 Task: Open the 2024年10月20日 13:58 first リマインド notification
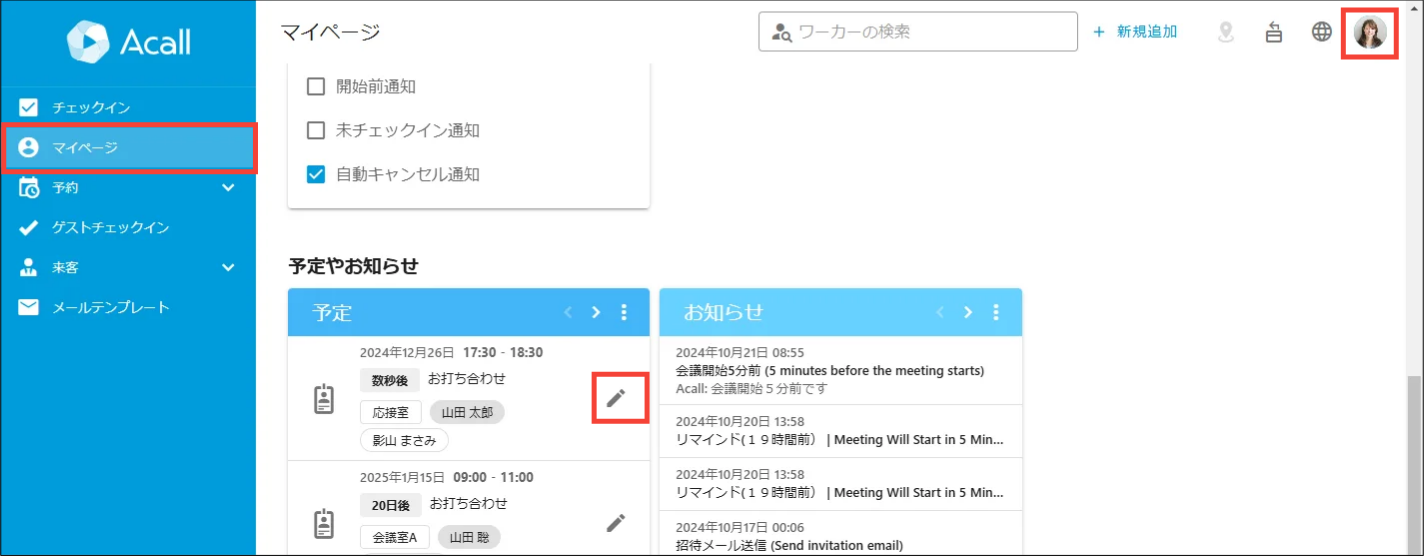840,430
